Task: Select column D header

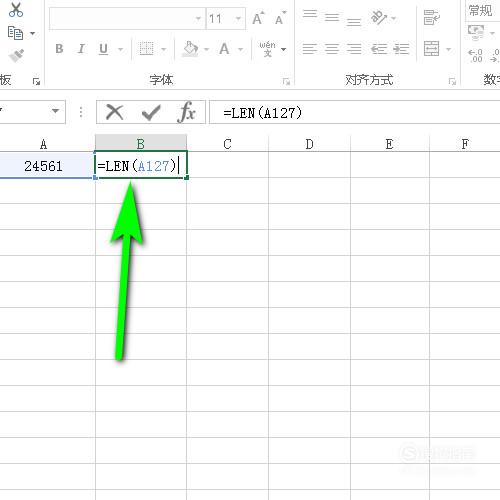Action: point(309,144)
